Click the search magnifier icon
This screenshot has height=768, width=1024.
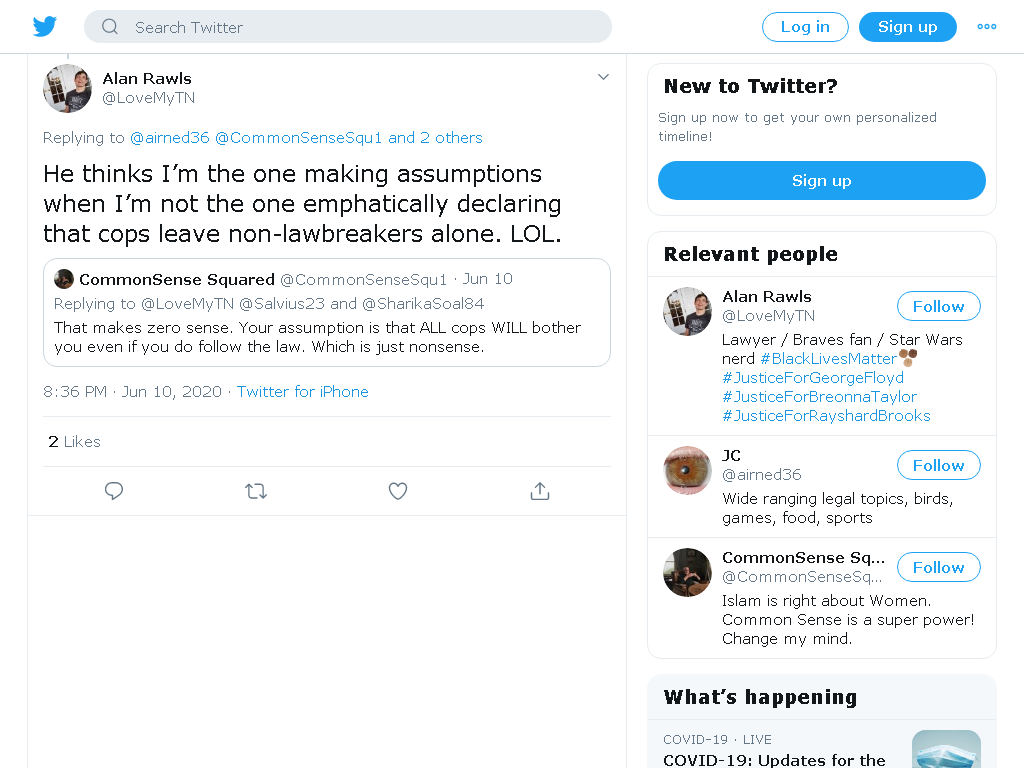point(110,27)
